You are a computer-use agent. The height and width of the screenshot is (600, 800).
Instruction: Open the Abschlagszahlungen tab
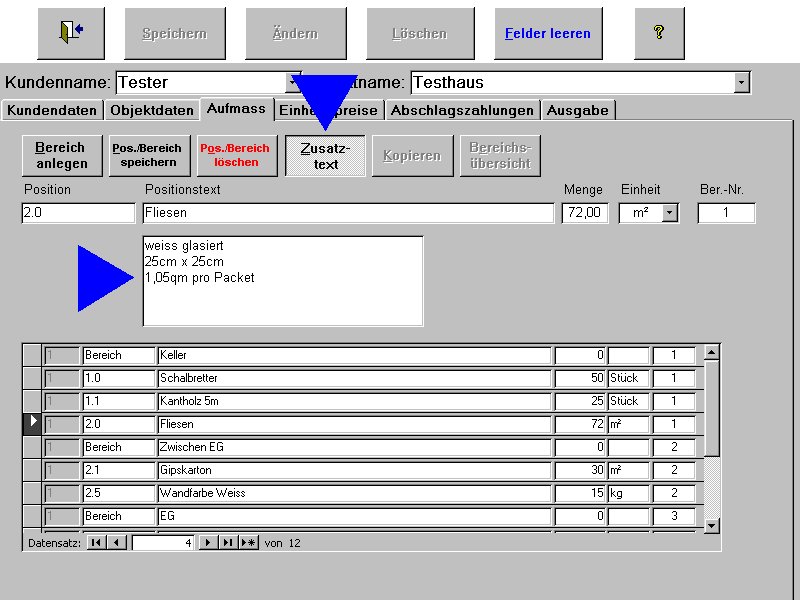pyautogui.click(x=464, y=110)
